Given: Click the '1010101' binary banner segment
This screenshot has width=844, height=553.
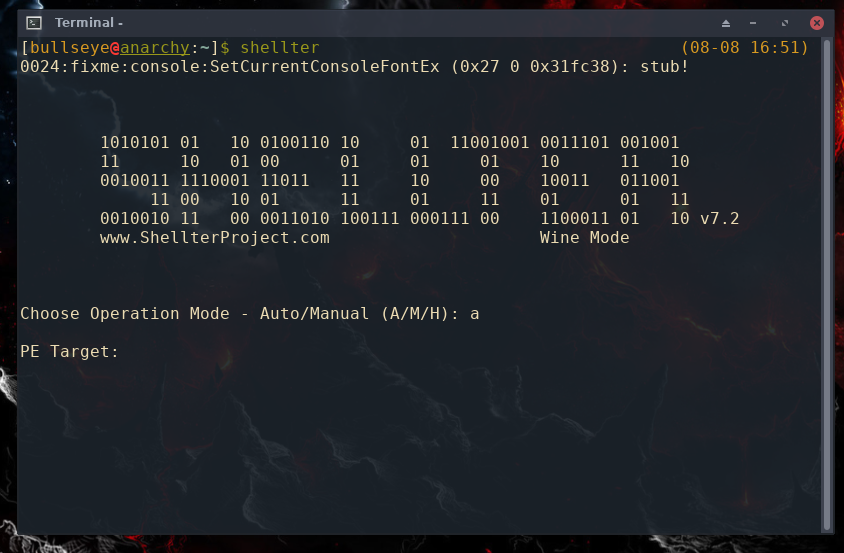Looking at the screenshot, I should click(x=135, y=143).
